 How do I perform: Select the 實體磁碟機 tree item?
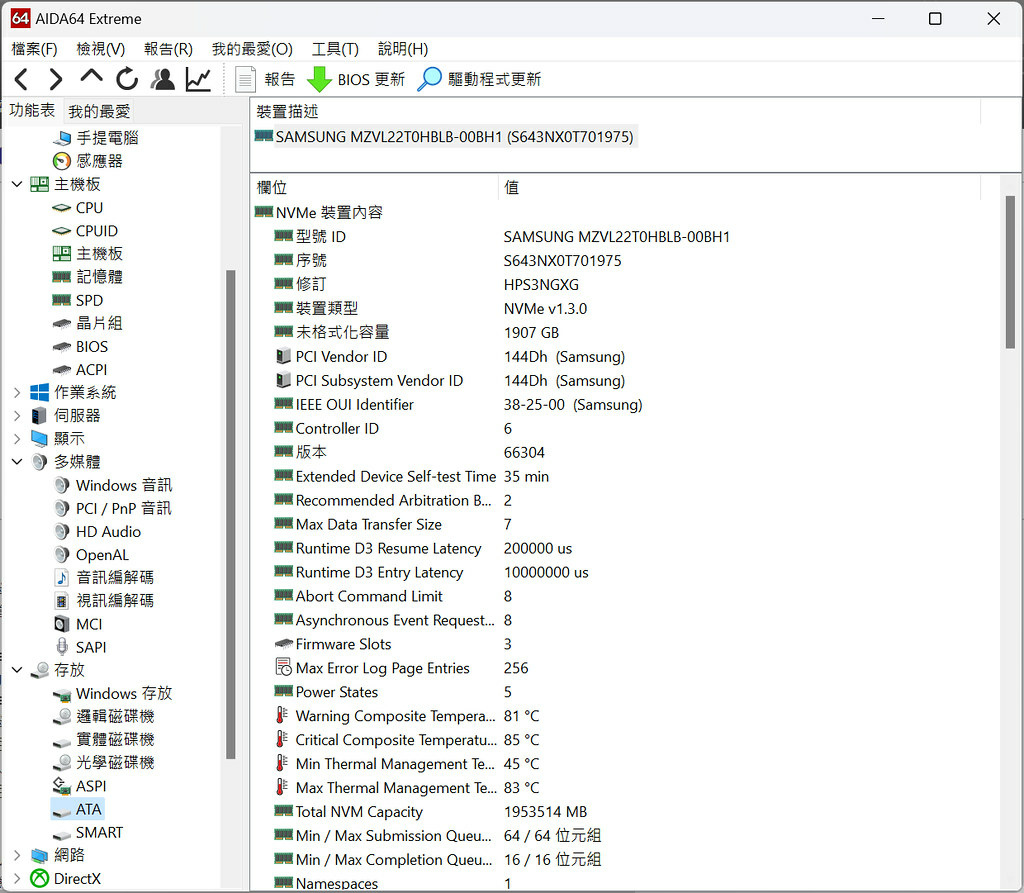click(x=103, y=740)
